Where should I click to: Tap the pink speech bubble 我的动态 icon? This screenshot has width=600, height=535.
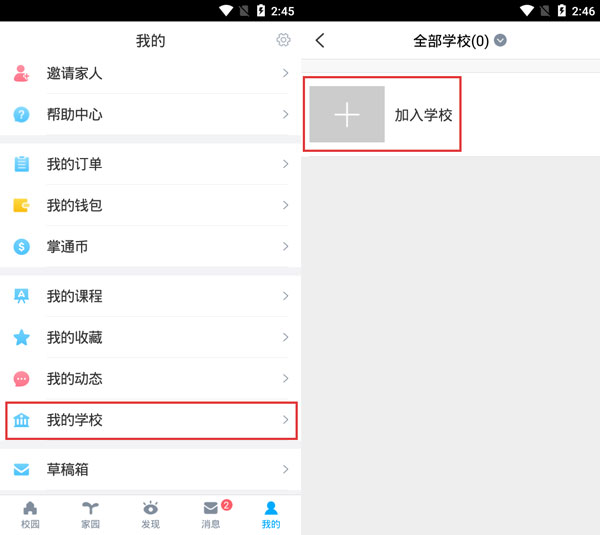coord(21,378)
